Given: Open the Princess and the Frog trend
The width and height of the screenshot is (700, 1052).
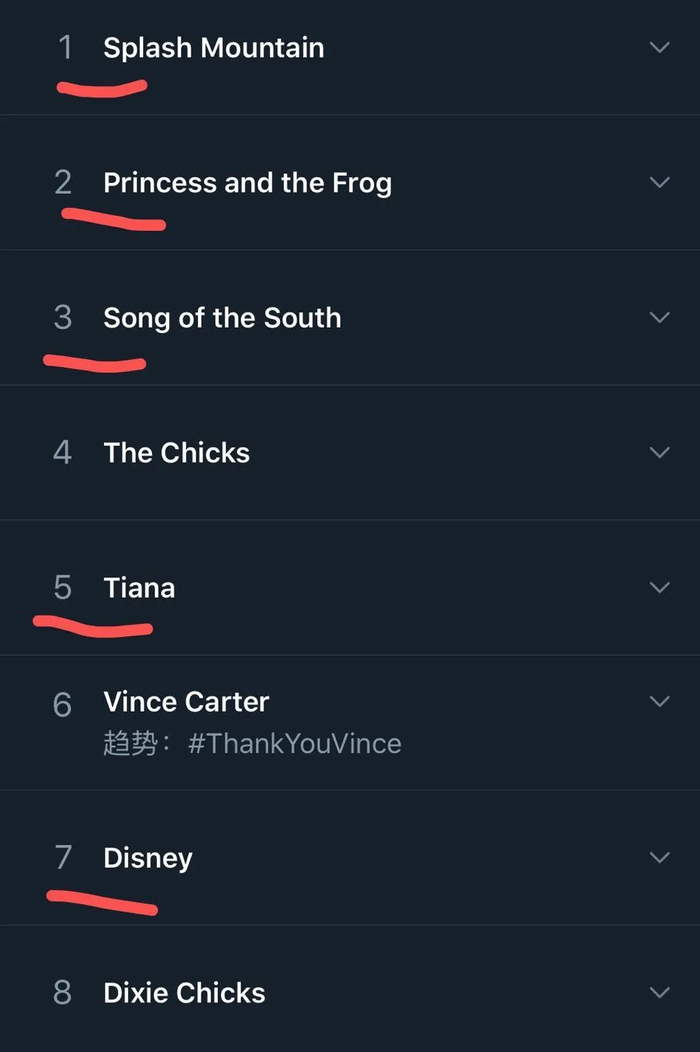Looking at the screenshot, I should coord(247,183).
